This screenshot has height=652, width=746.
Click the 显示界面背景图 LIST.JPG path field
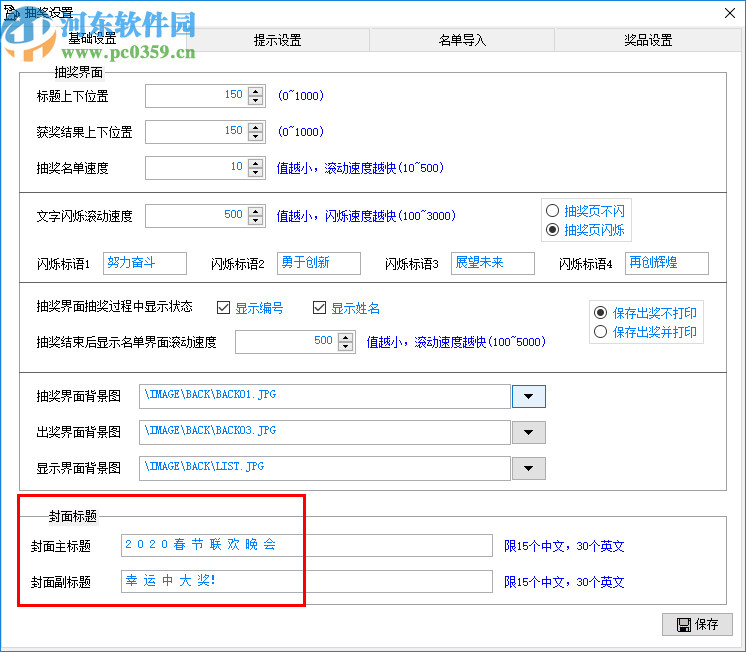[x=325, y=468]
